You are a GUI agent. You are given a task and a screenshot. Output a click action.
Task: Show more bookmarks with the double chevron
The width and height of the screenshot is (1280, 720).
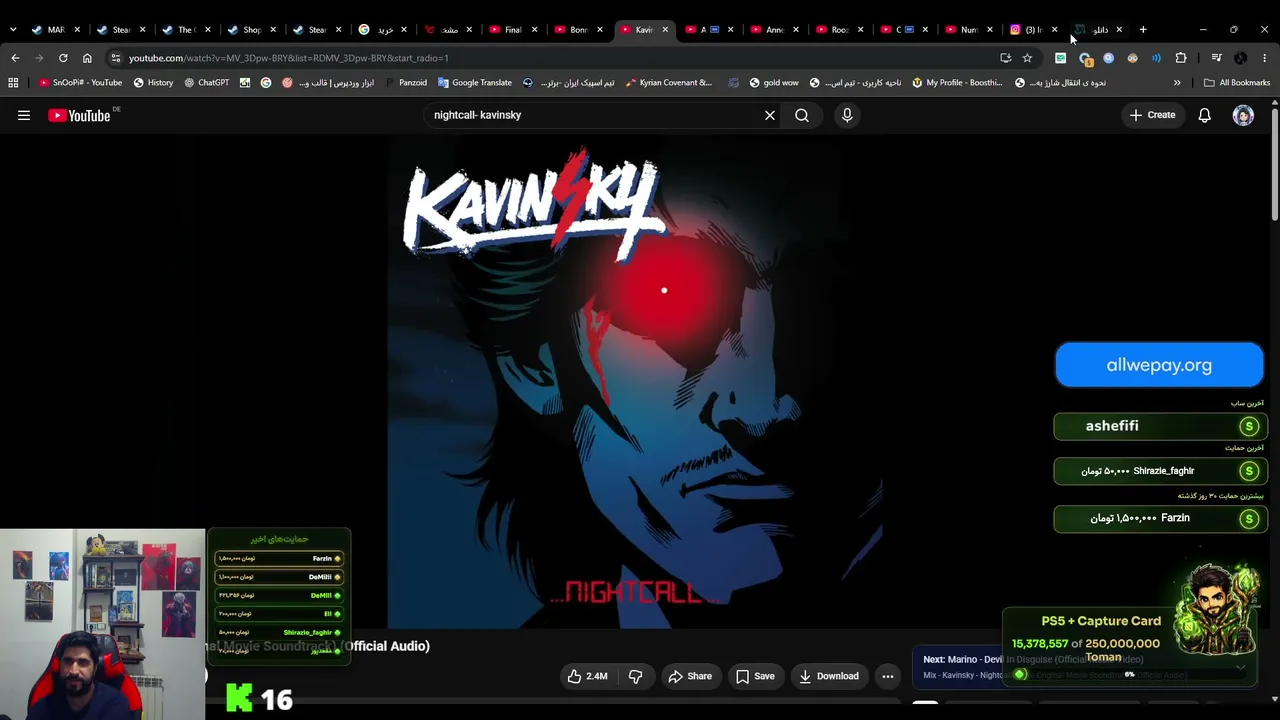click(x=1177, y=83)
